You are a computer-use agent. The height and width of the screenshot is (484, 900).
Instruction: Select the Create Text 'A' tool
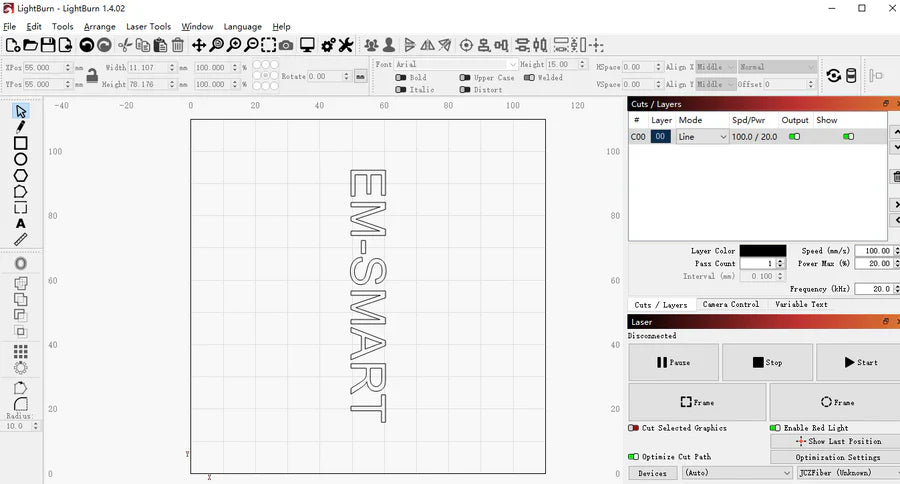tap(21, 223)
